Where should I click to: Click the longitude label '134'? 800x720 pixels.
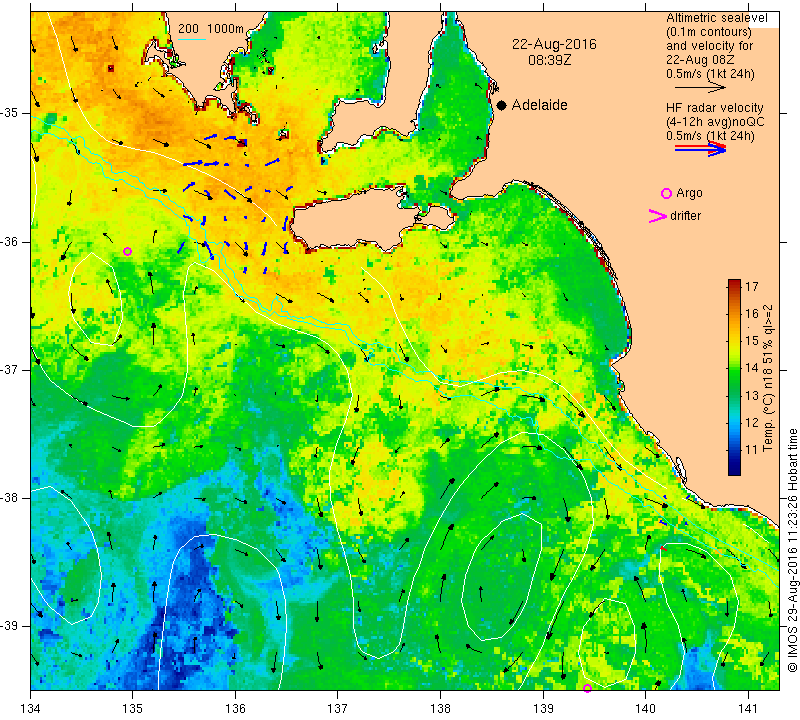click(x=31, y=709)
